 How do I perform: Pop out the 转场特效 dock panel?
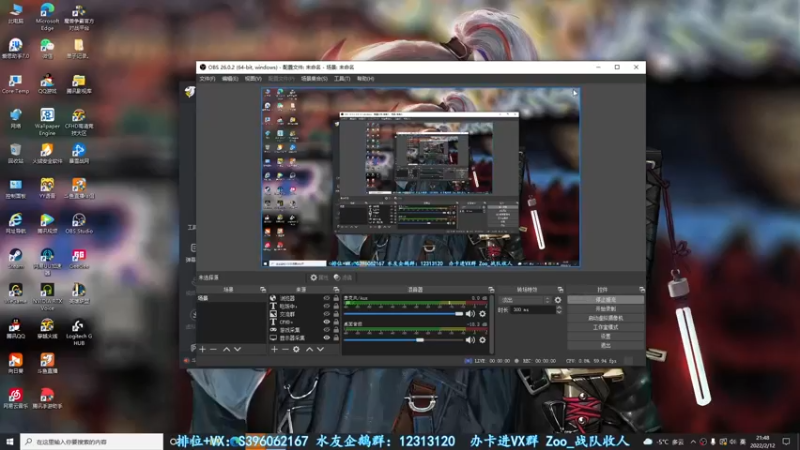pos(560,289)
